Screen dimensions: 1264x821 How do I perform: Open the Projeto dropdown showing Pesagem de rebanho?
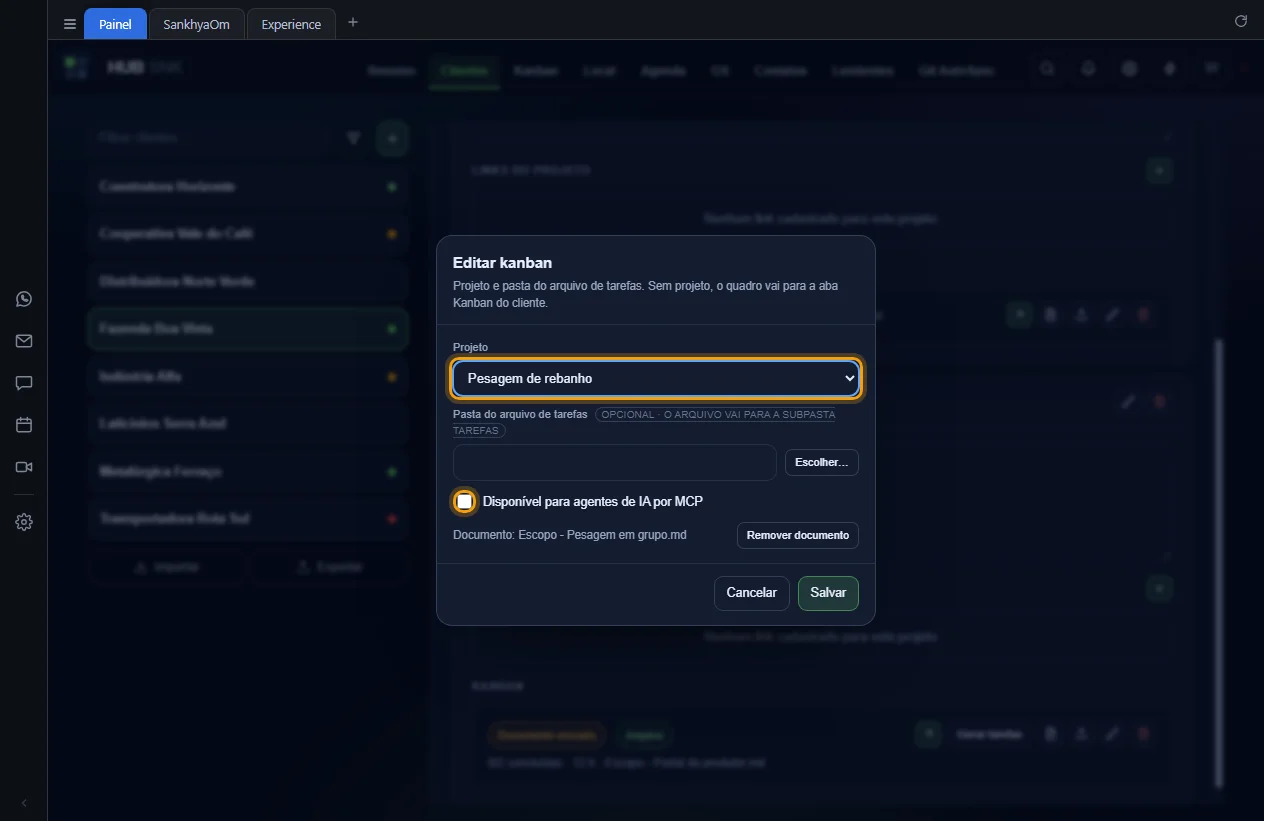pos(656,378)
